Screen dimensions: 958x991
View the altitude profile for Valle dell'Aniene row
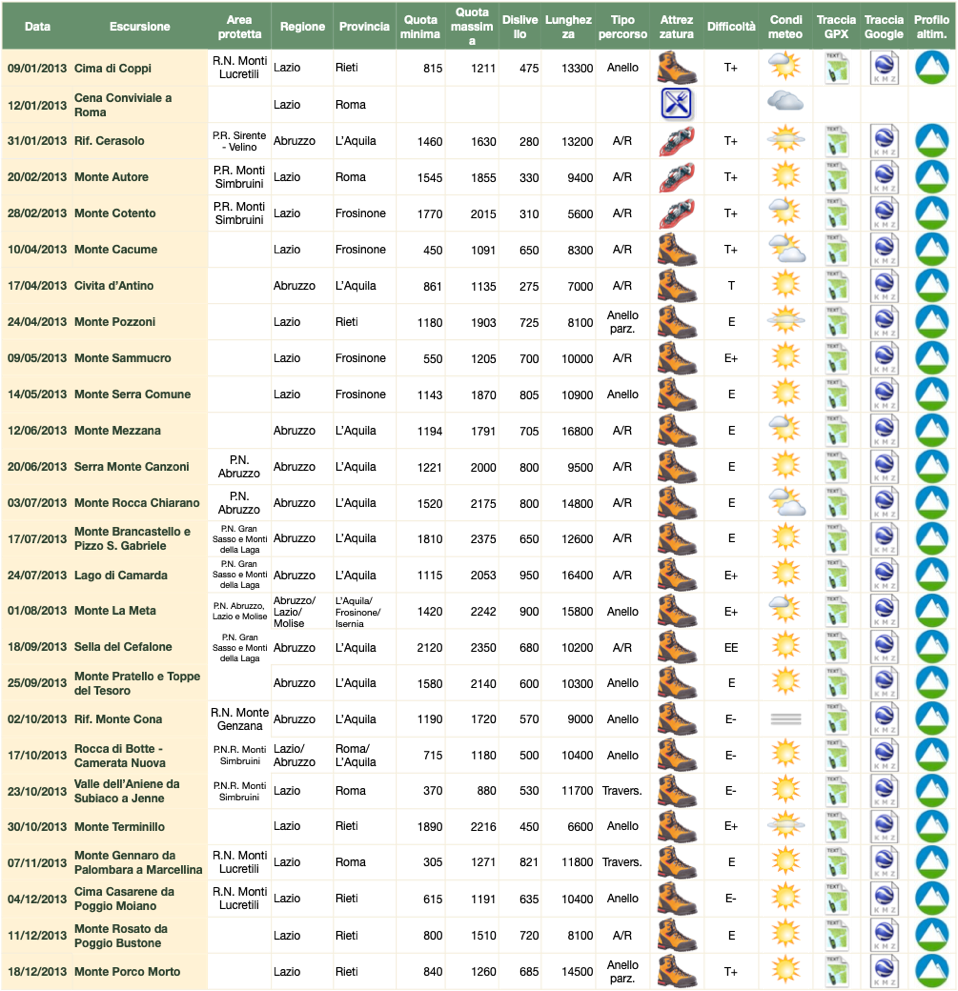pos(931,791)
